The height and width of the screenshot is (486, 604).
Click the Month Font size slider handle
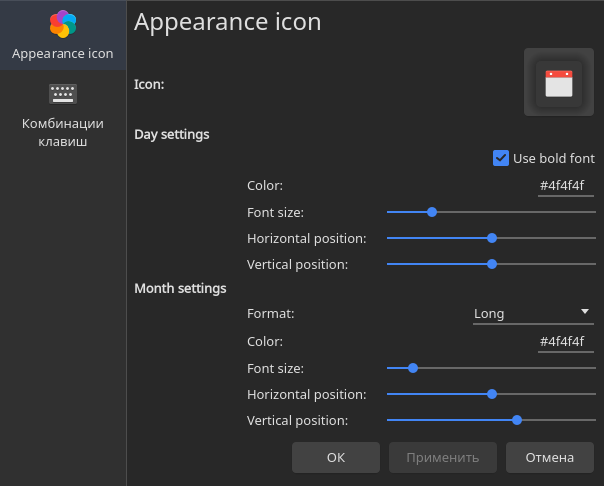pyautogui.click(x=413, y=368)
